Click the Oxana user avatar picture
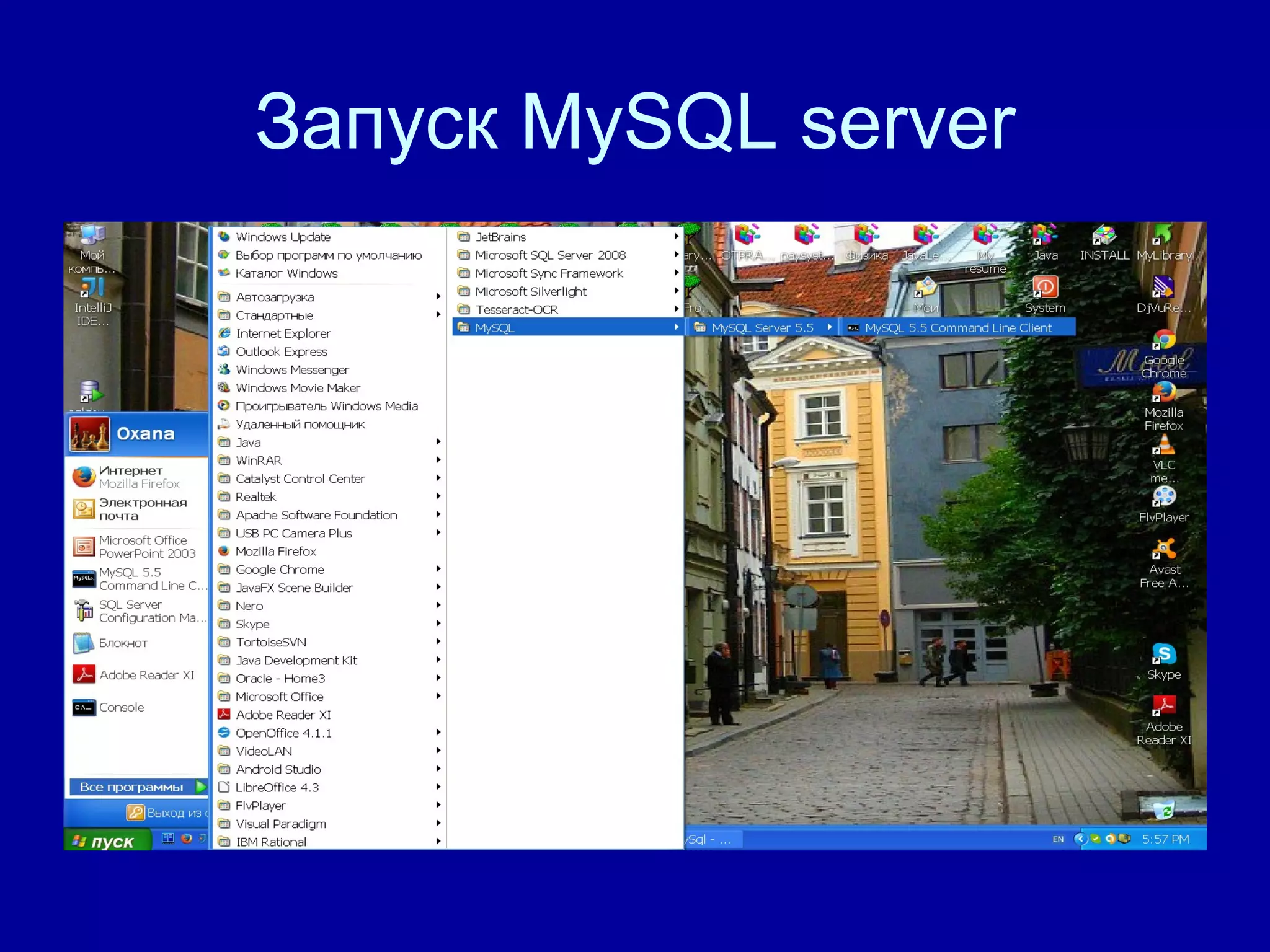The width and height of the screenshot is (1270, 952). coord(89,434)
